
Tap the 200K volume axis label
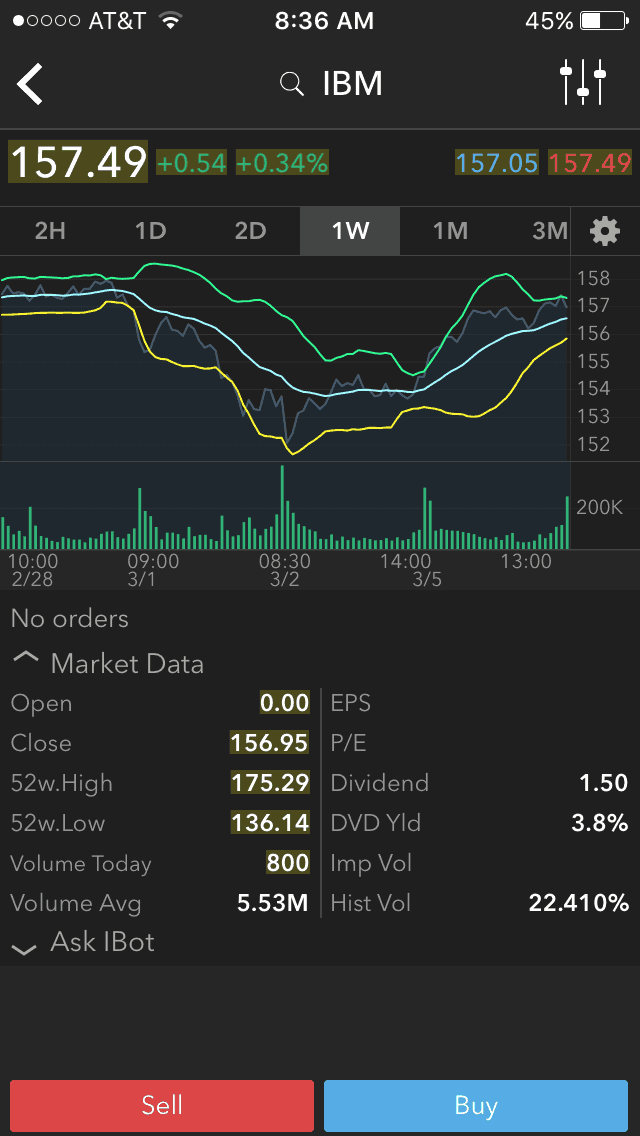point(599,507)
